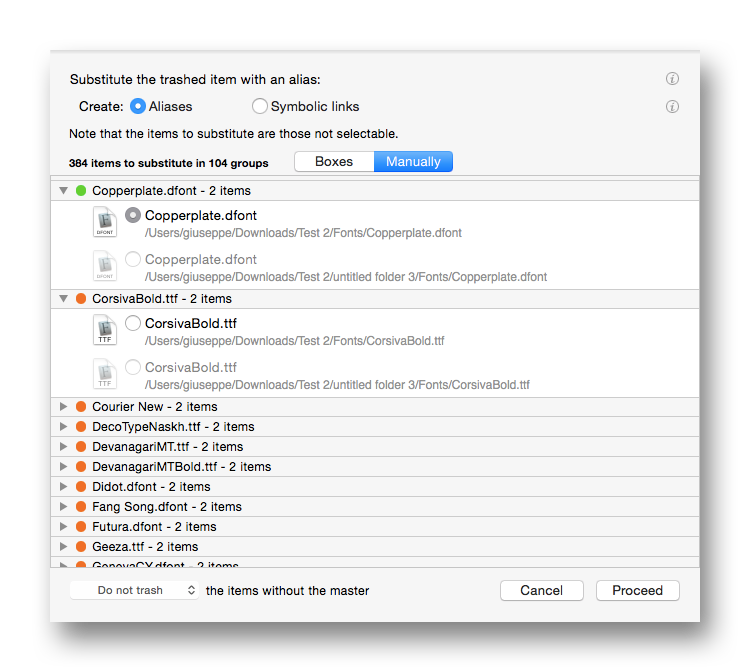Click the dimmed CorsivaBold.ttf icon in untitled folder 3
This screenshot has height=672, width=750.
click(x=105, y=374)
